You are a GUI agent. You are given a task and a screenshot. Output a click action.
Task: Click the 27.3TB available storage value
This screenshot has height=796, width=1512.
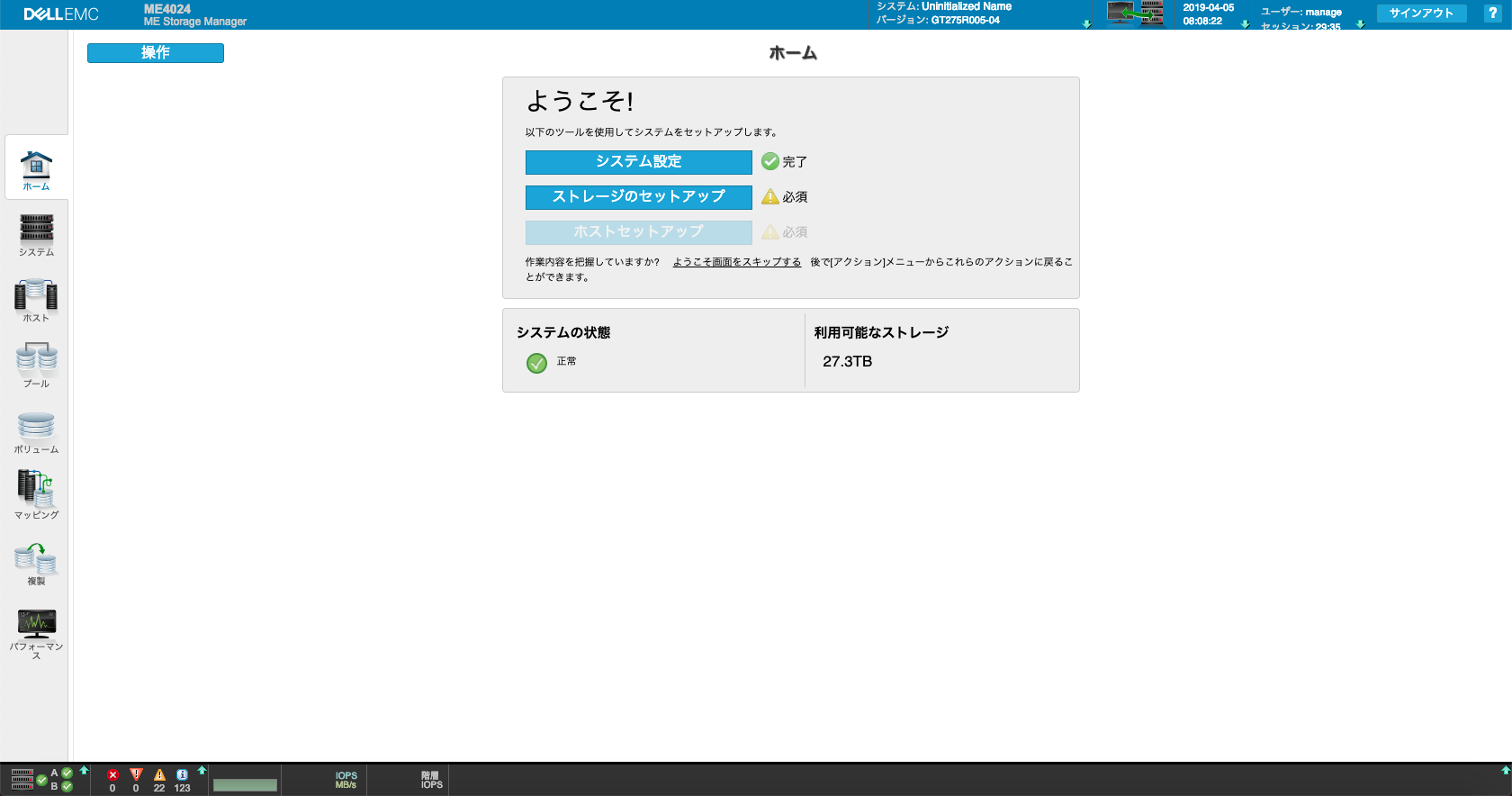pos(847,362)
